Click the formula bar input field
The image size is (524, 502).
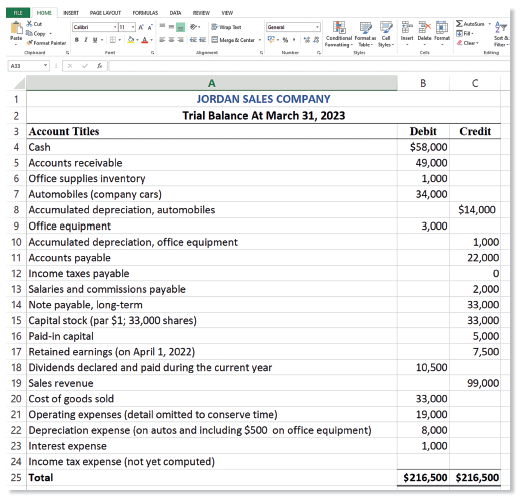309,66
